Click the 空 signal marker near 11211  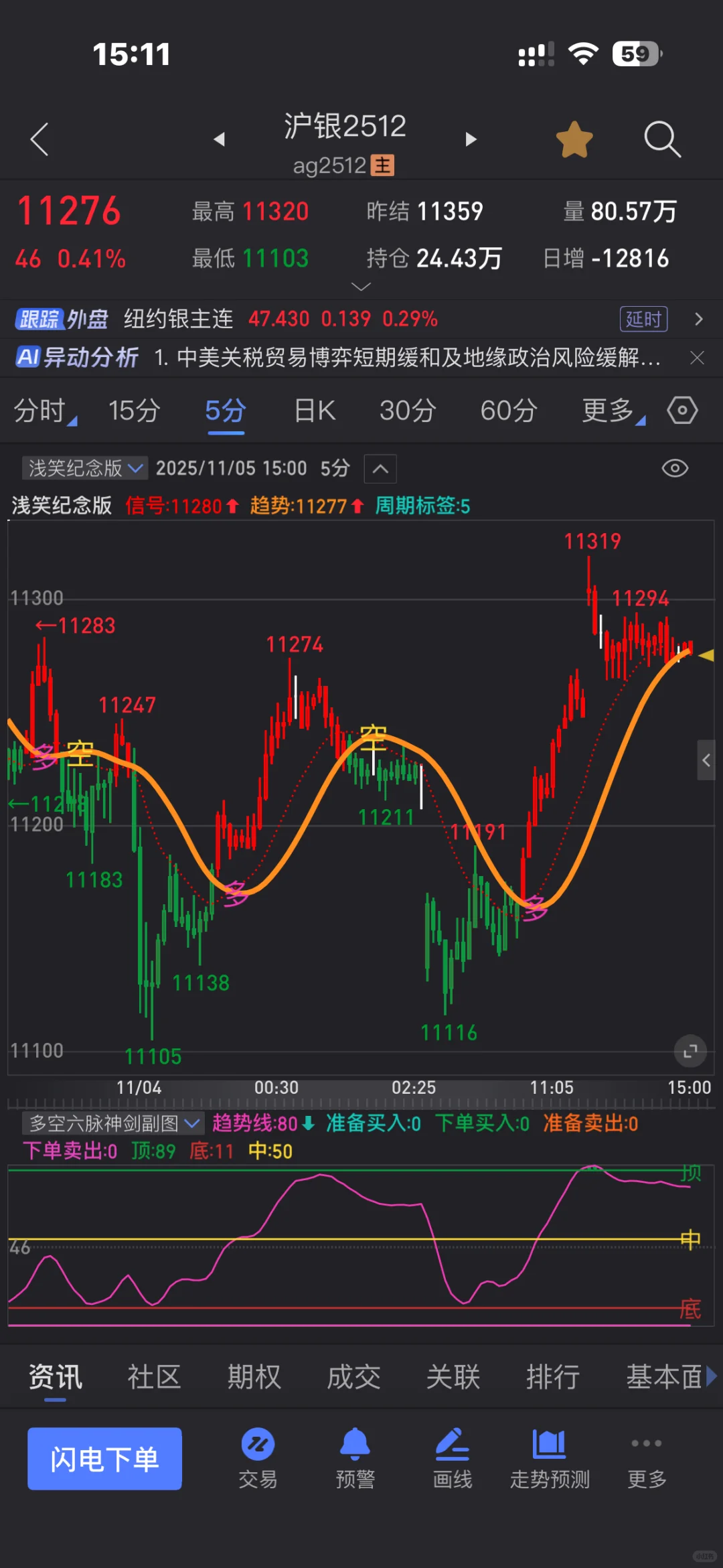click(x=373, y=738)
